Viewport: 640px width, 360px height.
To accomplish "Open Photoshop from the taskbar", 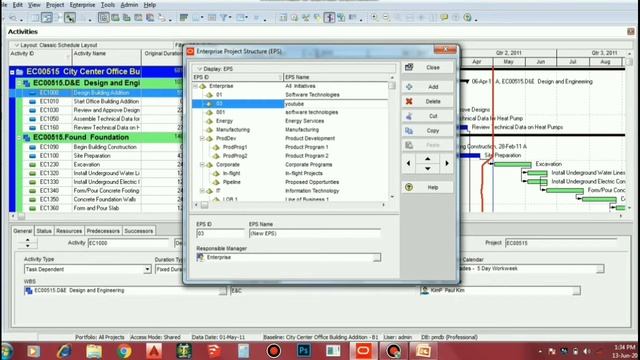I will point(304,351).
